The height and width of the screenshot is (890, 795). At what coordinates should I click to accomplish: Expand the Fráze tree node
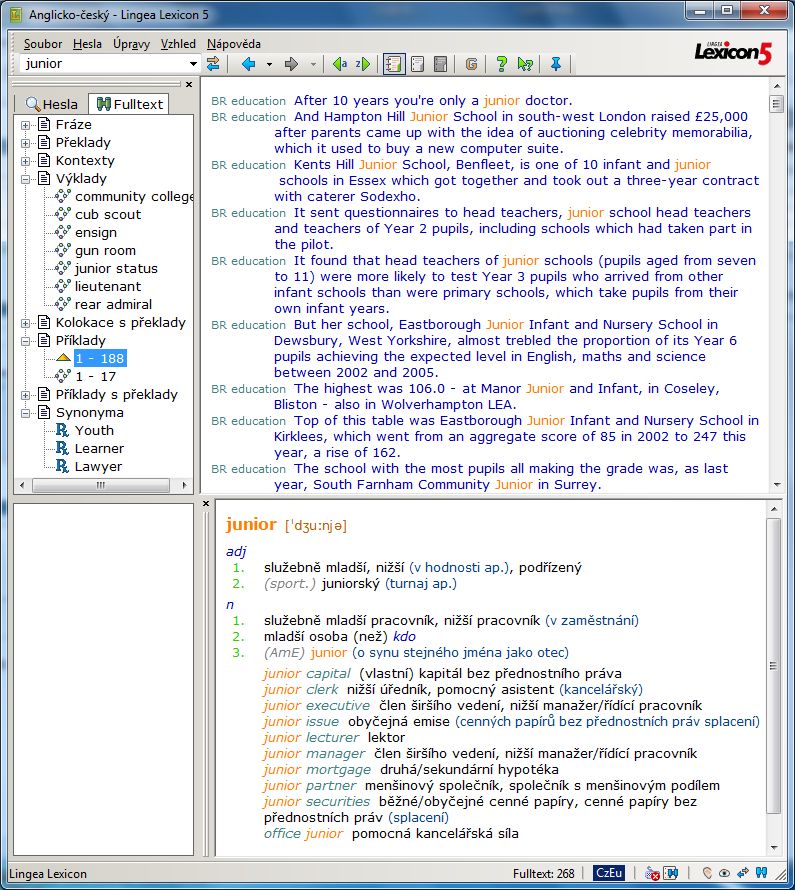tap(26, 125)
